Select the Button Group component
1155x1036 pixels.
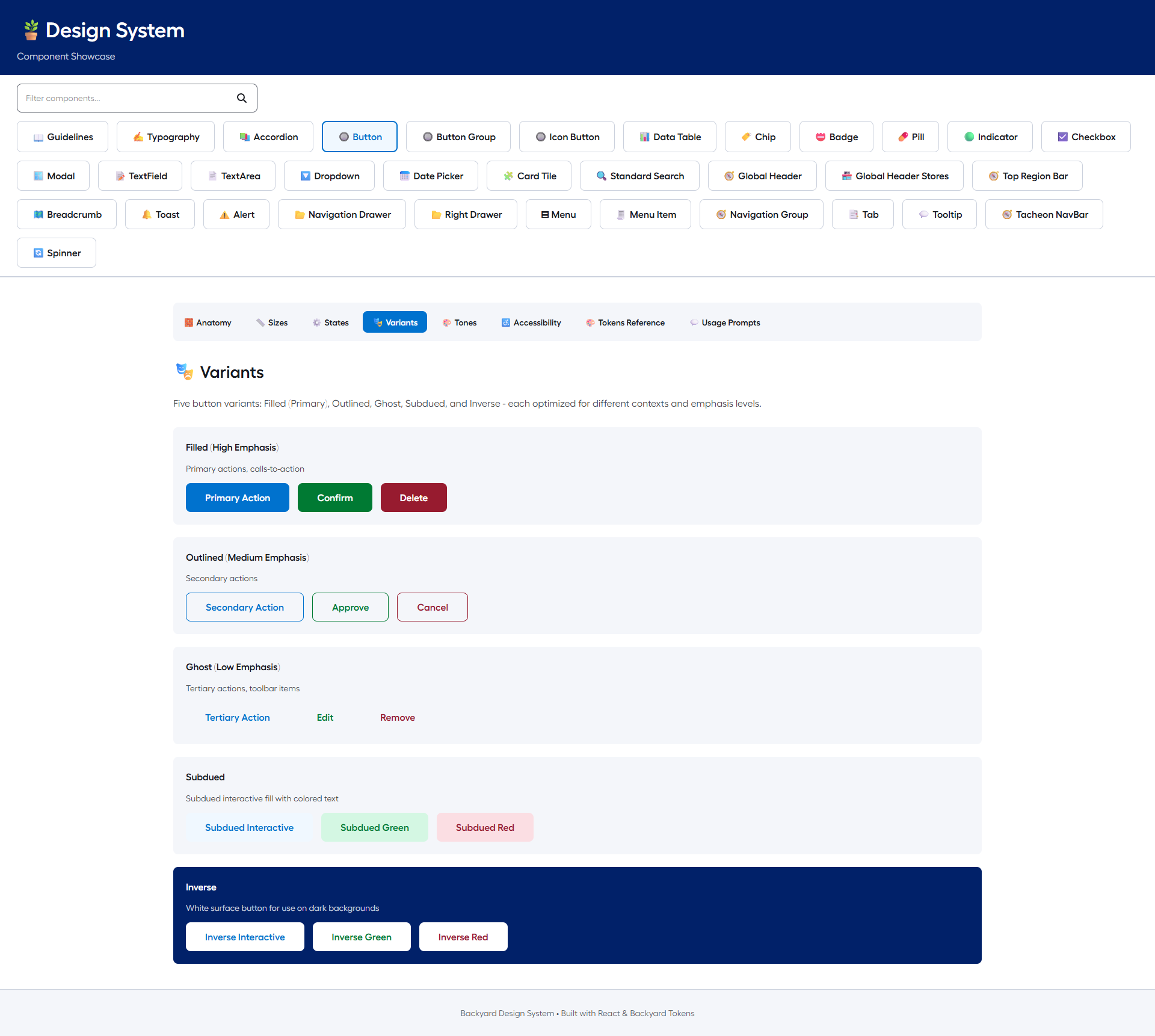pos(458,137)
